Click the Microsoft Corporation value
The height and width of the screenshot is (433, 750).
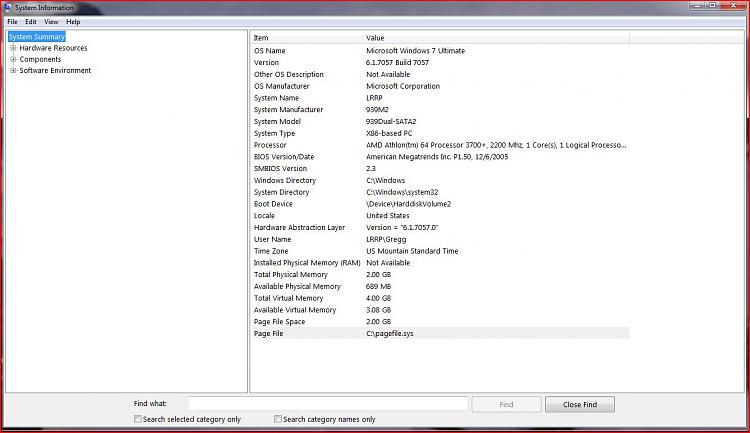pos(403,86)
